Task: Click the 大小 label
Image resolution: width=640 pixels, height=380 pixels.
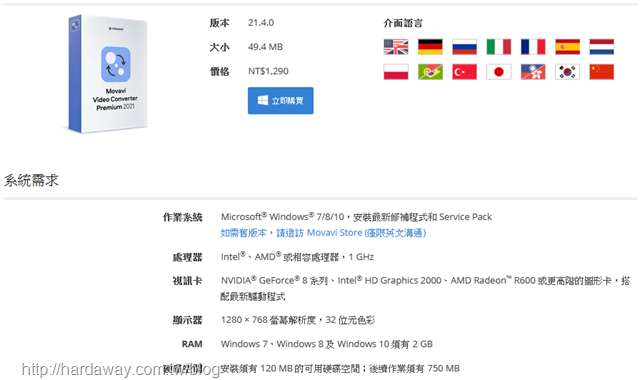Action: click(219, 47)
